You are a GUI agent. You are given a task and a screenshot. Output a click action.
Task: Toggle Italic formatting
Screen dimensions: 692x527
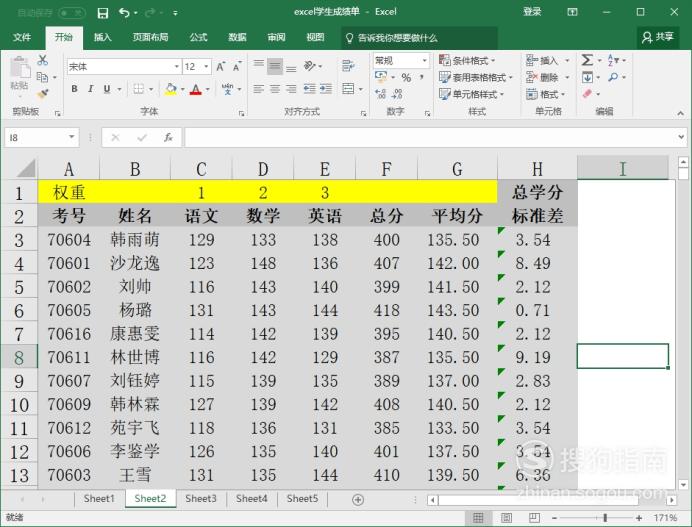click(90, 89)
